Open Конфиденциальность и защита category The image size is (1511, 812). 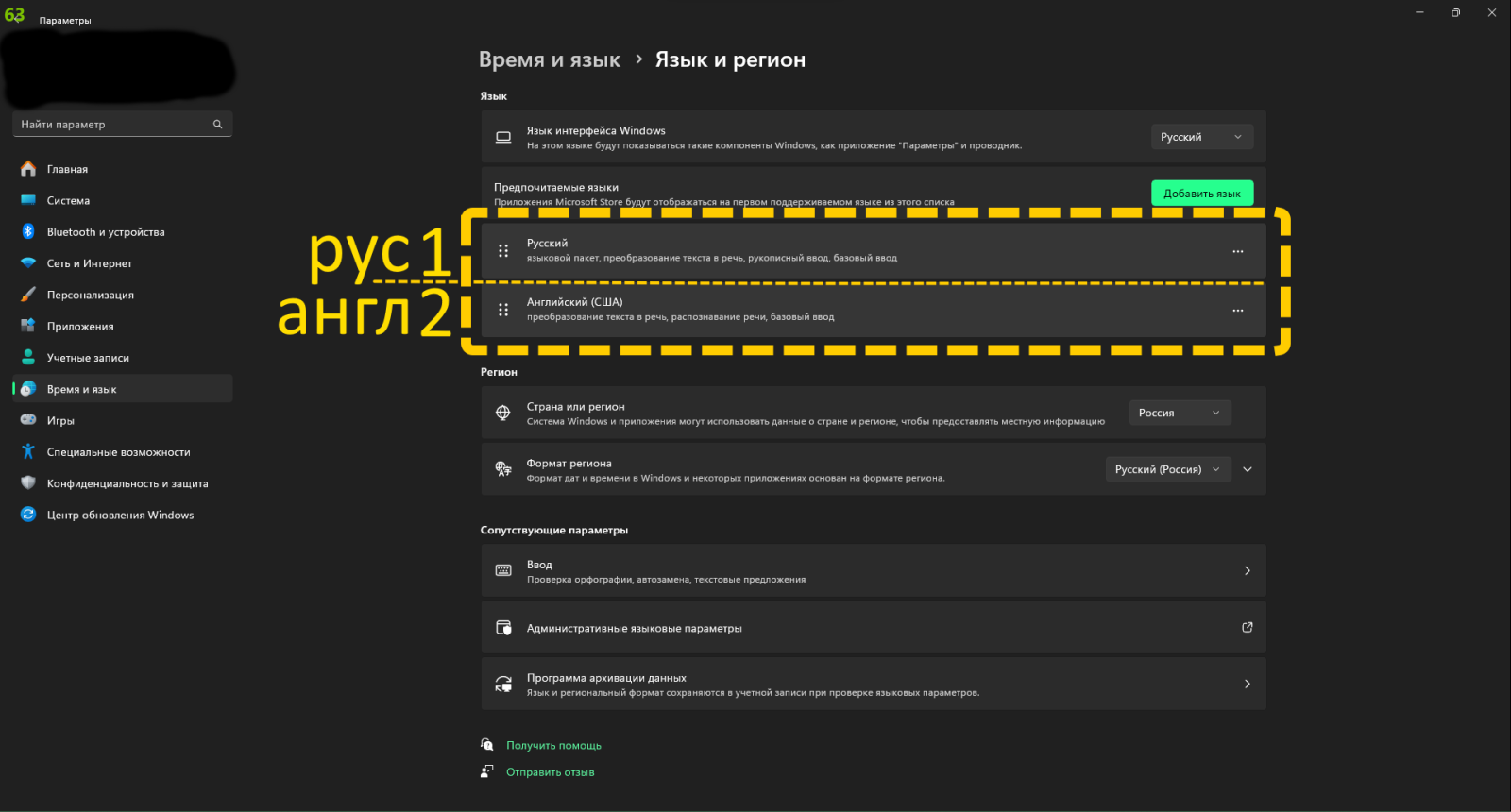pos(123,483)
